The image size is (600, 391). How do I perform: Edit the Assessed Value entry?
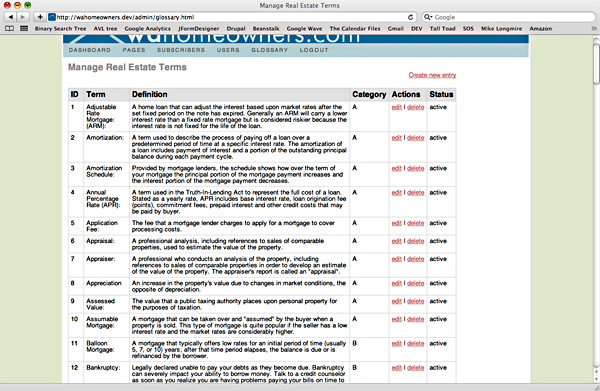click(396, 301)
